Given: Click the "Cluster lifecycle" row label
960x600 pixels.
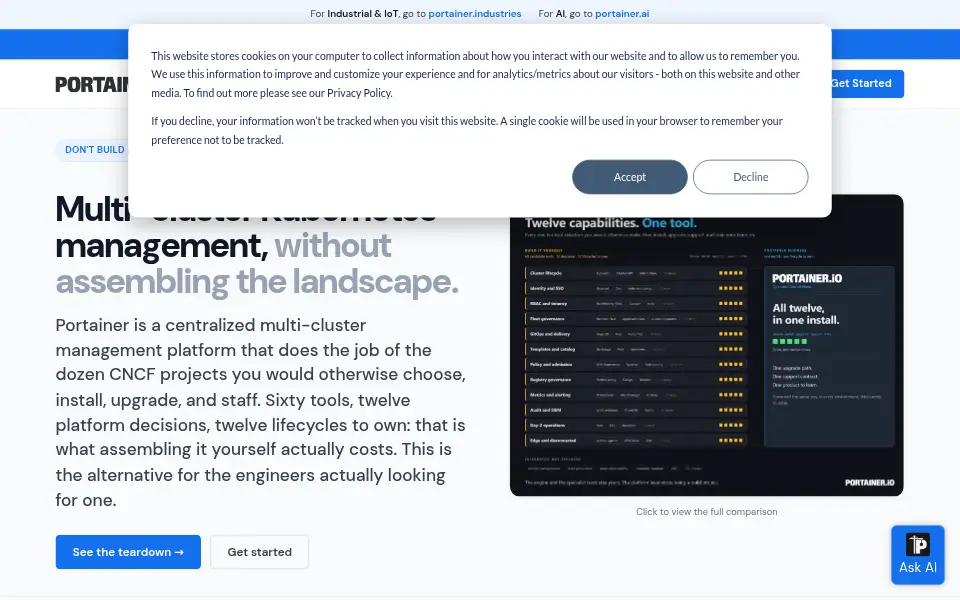Looking at the screenshot, I should coord(546,273).
